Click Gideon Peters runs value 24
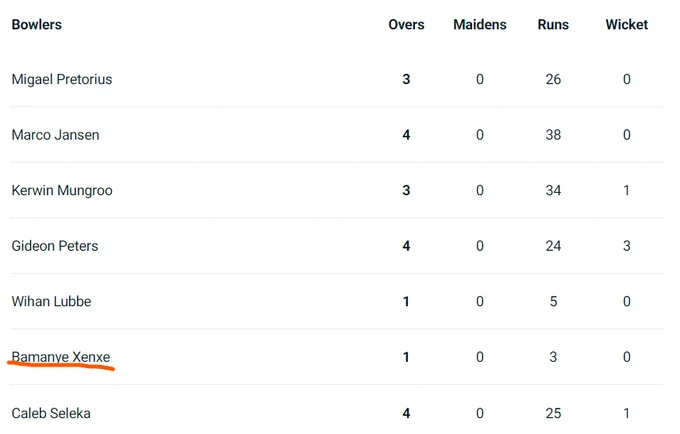Viewport: 680px width, 434px height. [553, 246]
